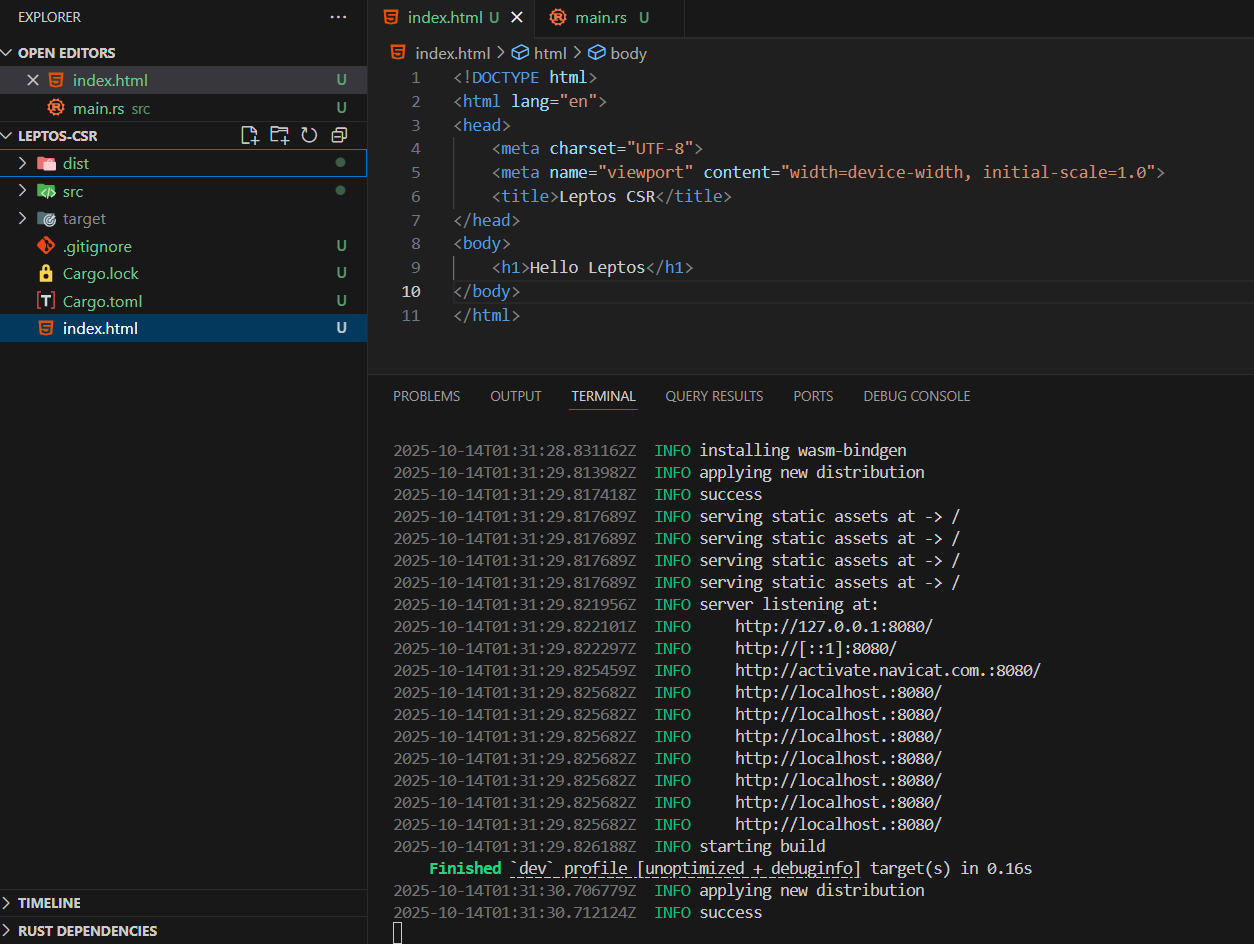Viewport: 1254px width, 944px height.
Task: Select the index.html editor tab
Action: coord(451,17)
